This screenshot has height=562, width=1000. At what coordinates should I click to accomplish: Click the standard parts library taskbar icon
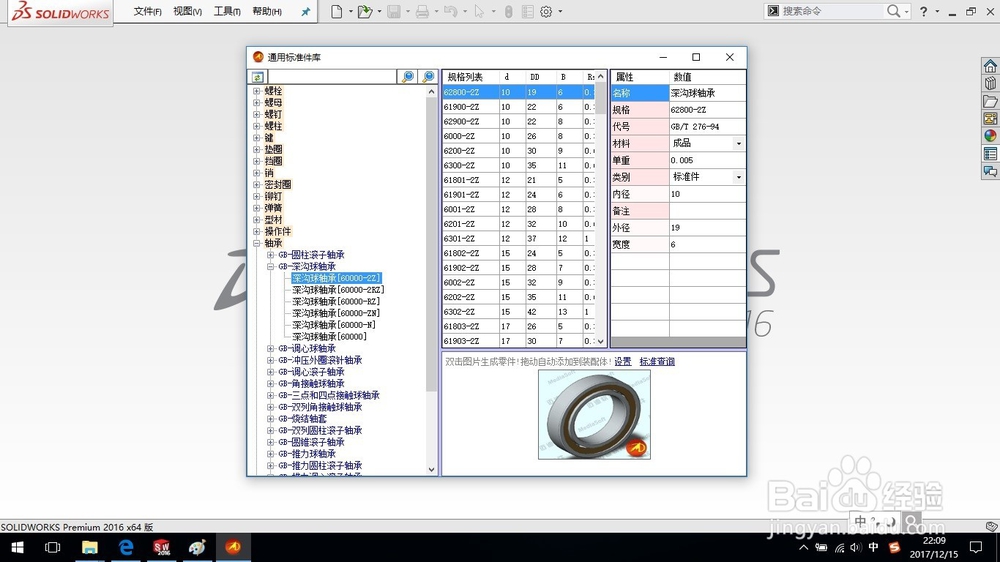tap(233, 547)
